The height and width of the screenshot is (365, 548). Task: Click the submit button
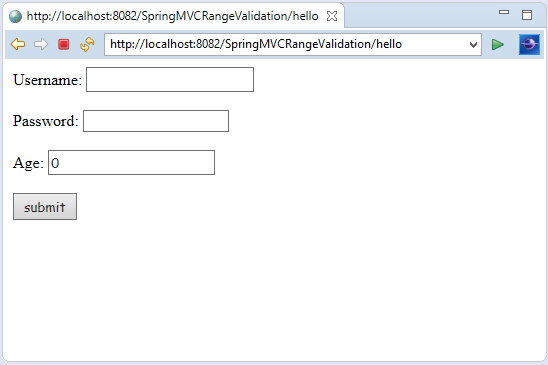45,207
